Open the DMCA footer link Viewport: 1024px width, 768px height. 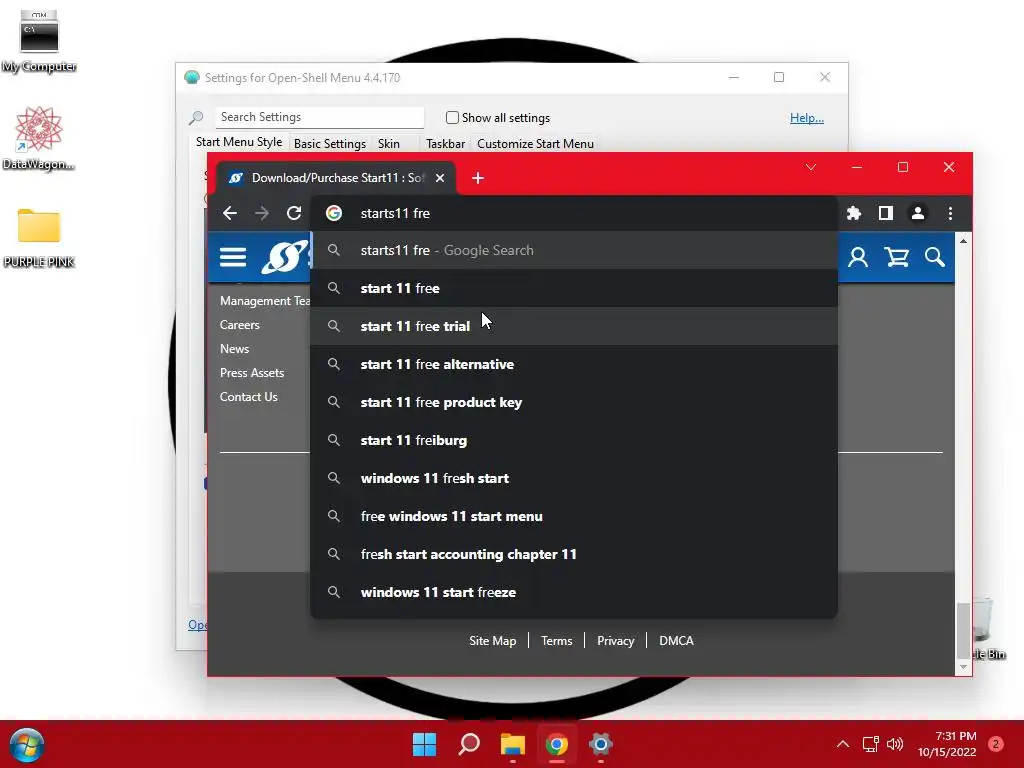[676, 641]
